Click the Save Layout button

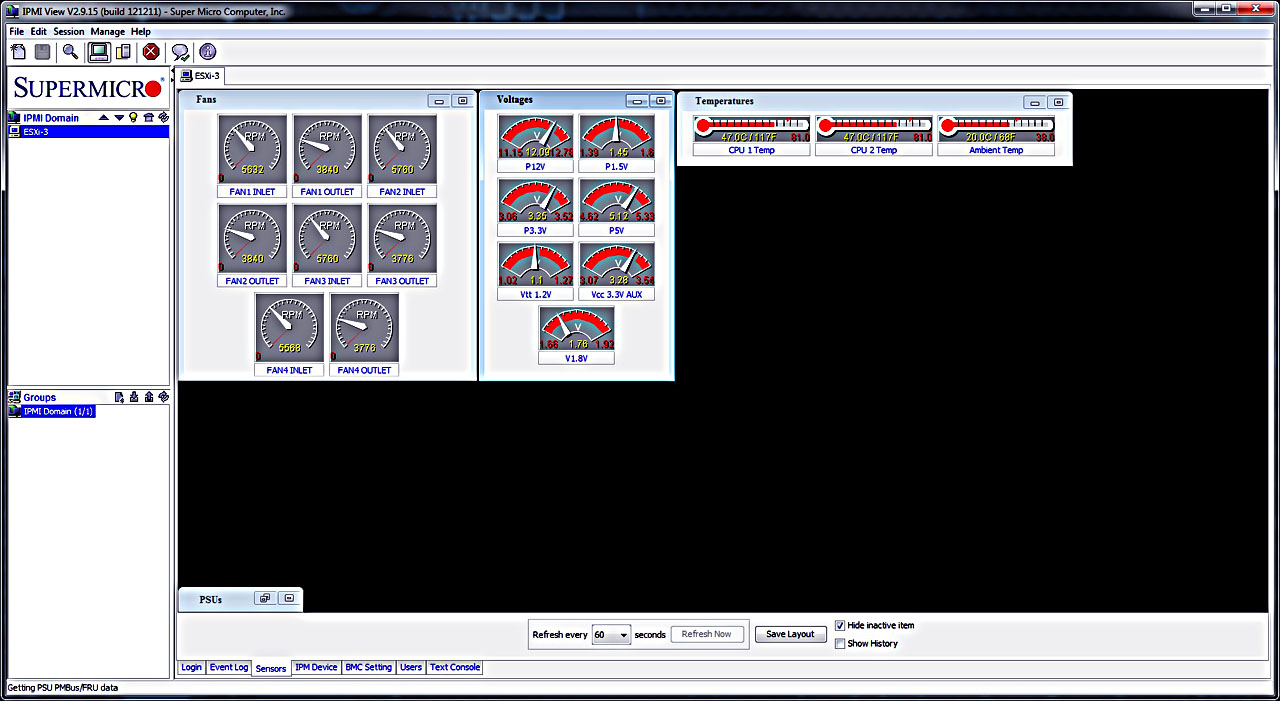790,634
